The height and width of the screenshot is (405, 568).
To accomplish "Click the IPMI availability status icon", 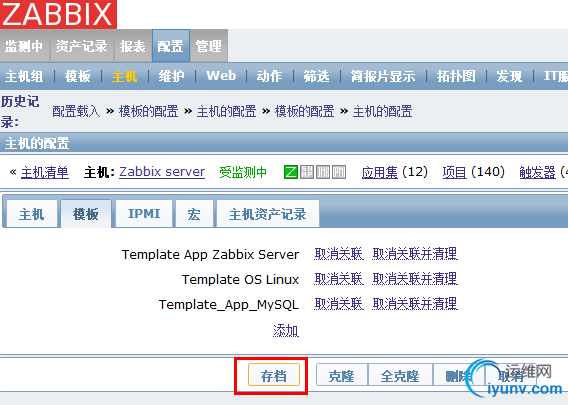I will coord(339,172).
